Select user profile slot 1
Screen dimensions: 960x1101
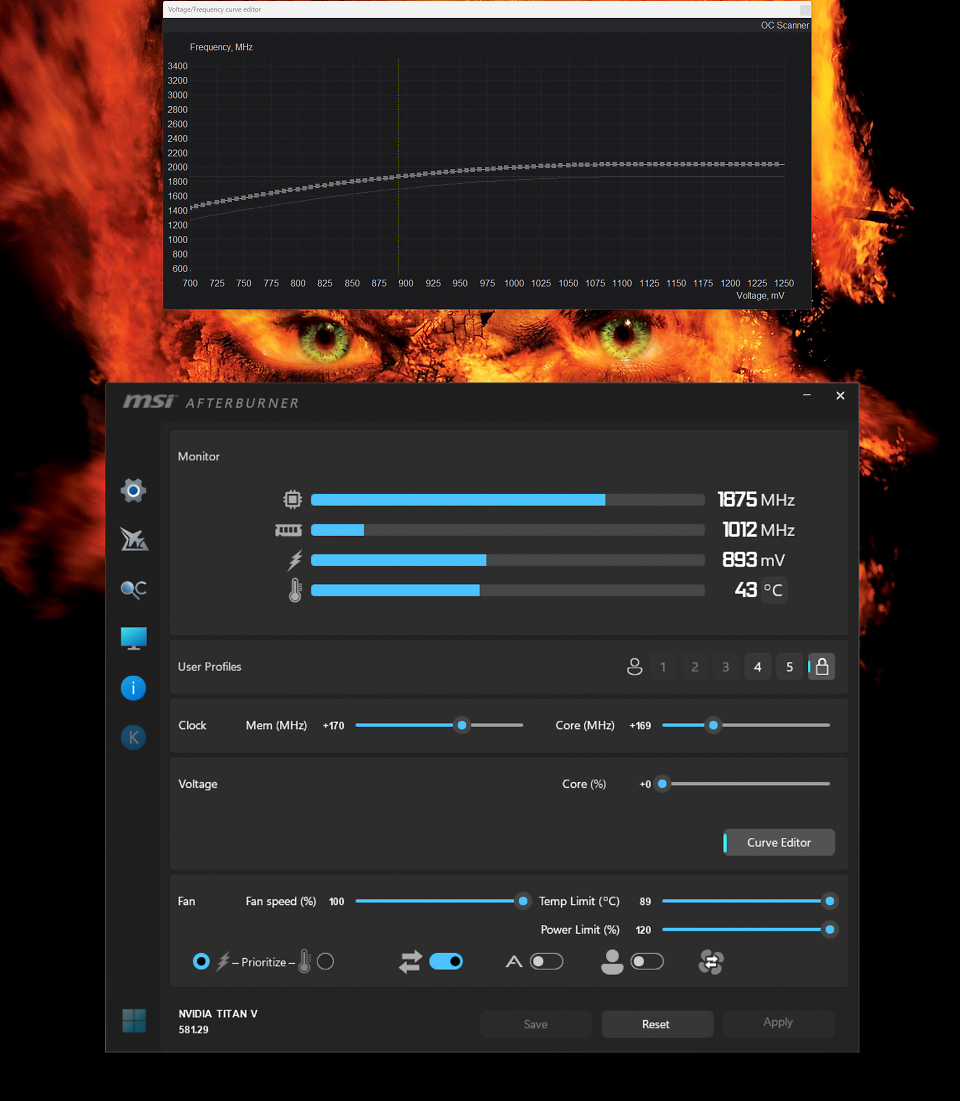click(663, 666)
